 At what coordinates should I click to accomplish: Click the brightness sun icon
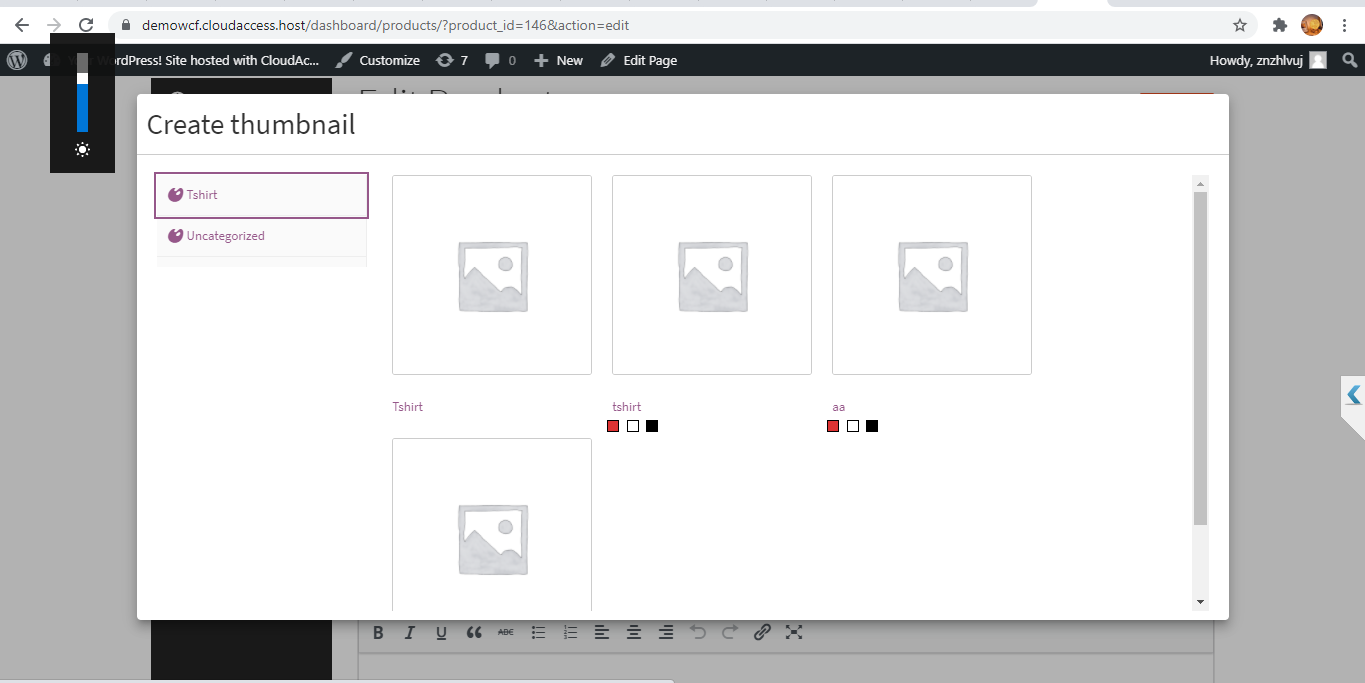(82, 150)
